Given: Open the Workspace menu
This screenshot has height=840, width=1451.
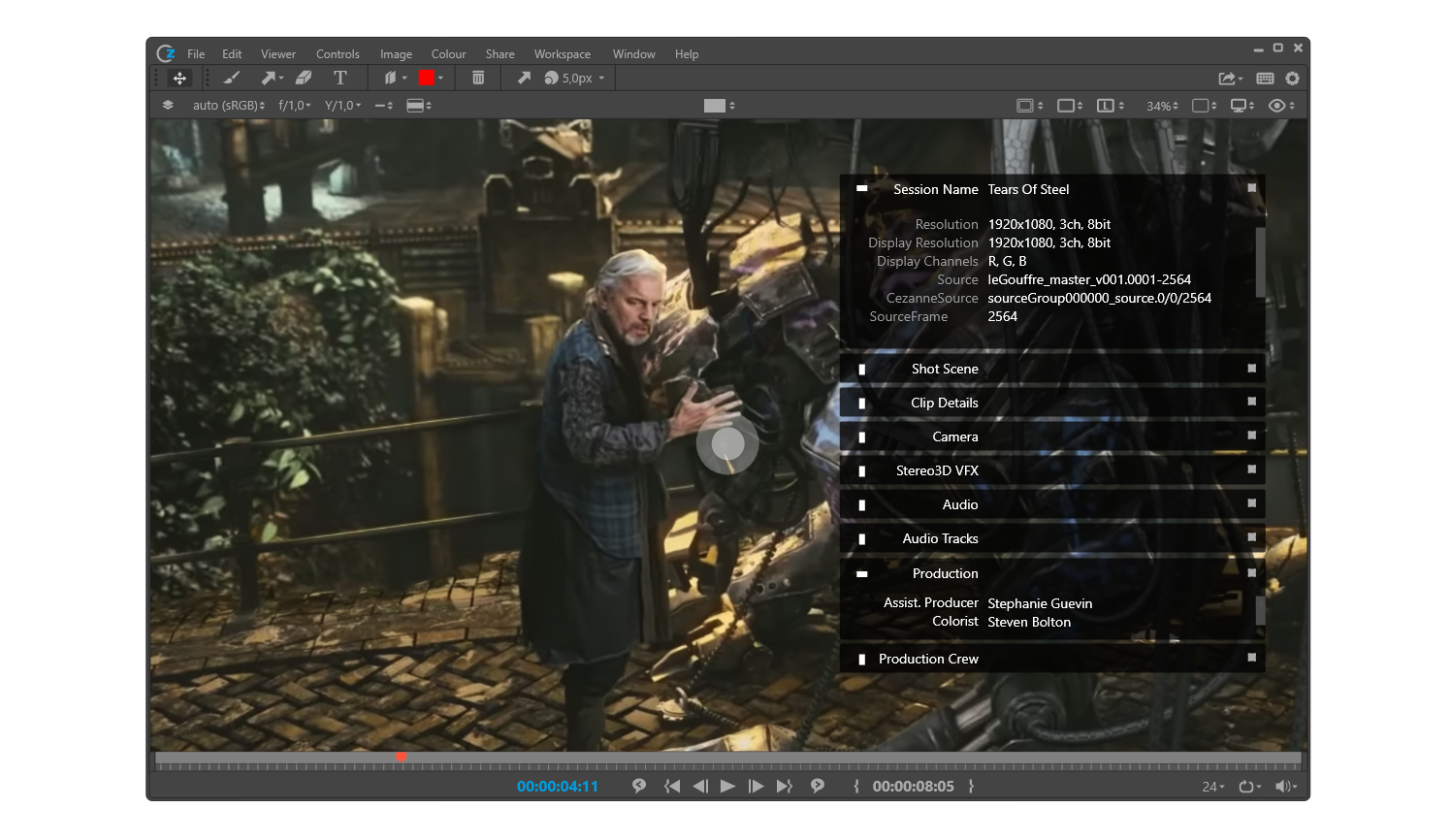Looking at the screenshot, I should [x=563, y=54].
